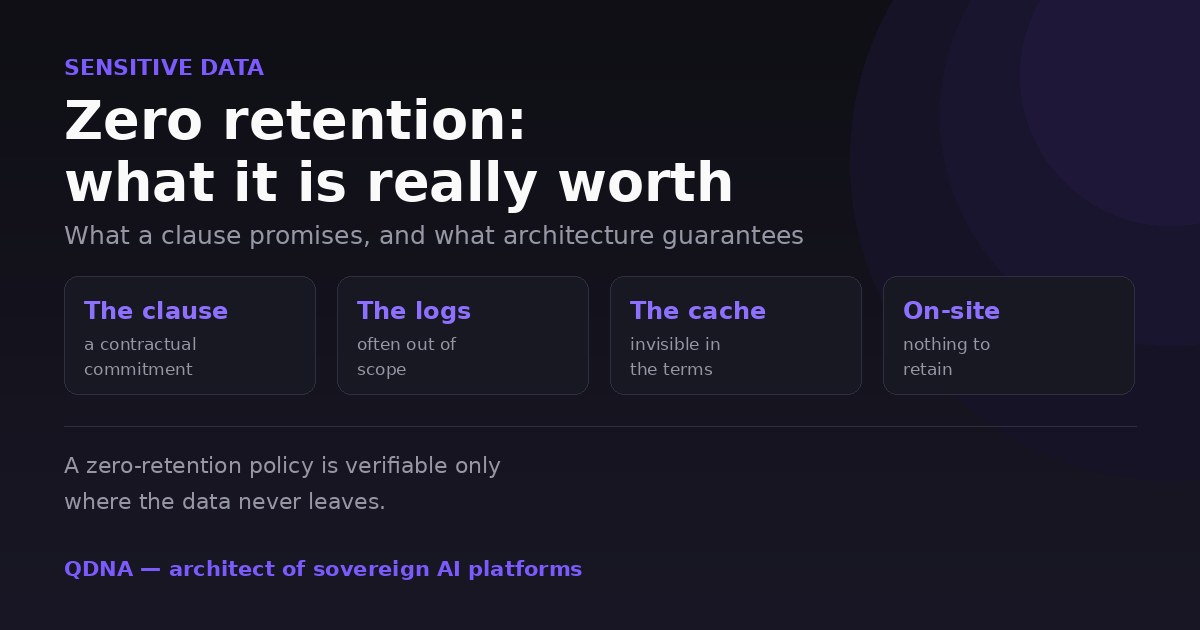This screenshot has height=630, width=1200.
Task: Click 'The logs' card title
Action: (414, 311)
